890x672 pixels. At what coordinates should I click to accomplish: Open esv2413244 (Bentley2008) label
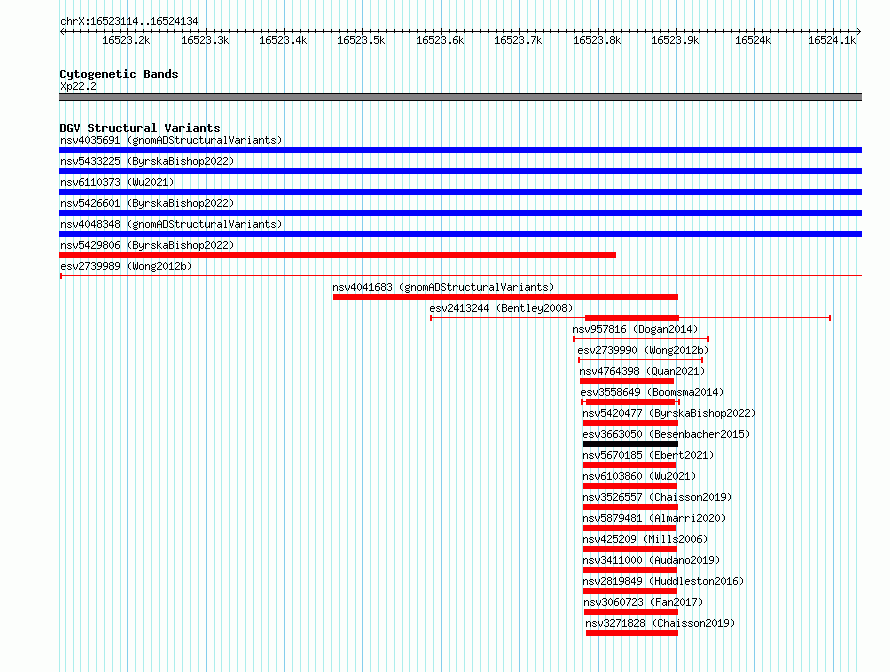[501, 308]
